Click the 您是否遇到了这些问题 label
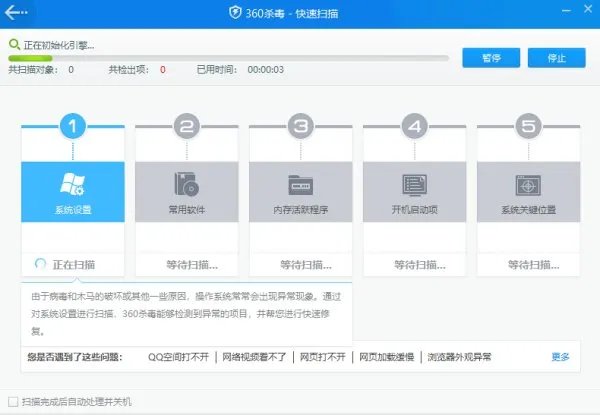Screen dimensions: 600x415 coord(75,357)
